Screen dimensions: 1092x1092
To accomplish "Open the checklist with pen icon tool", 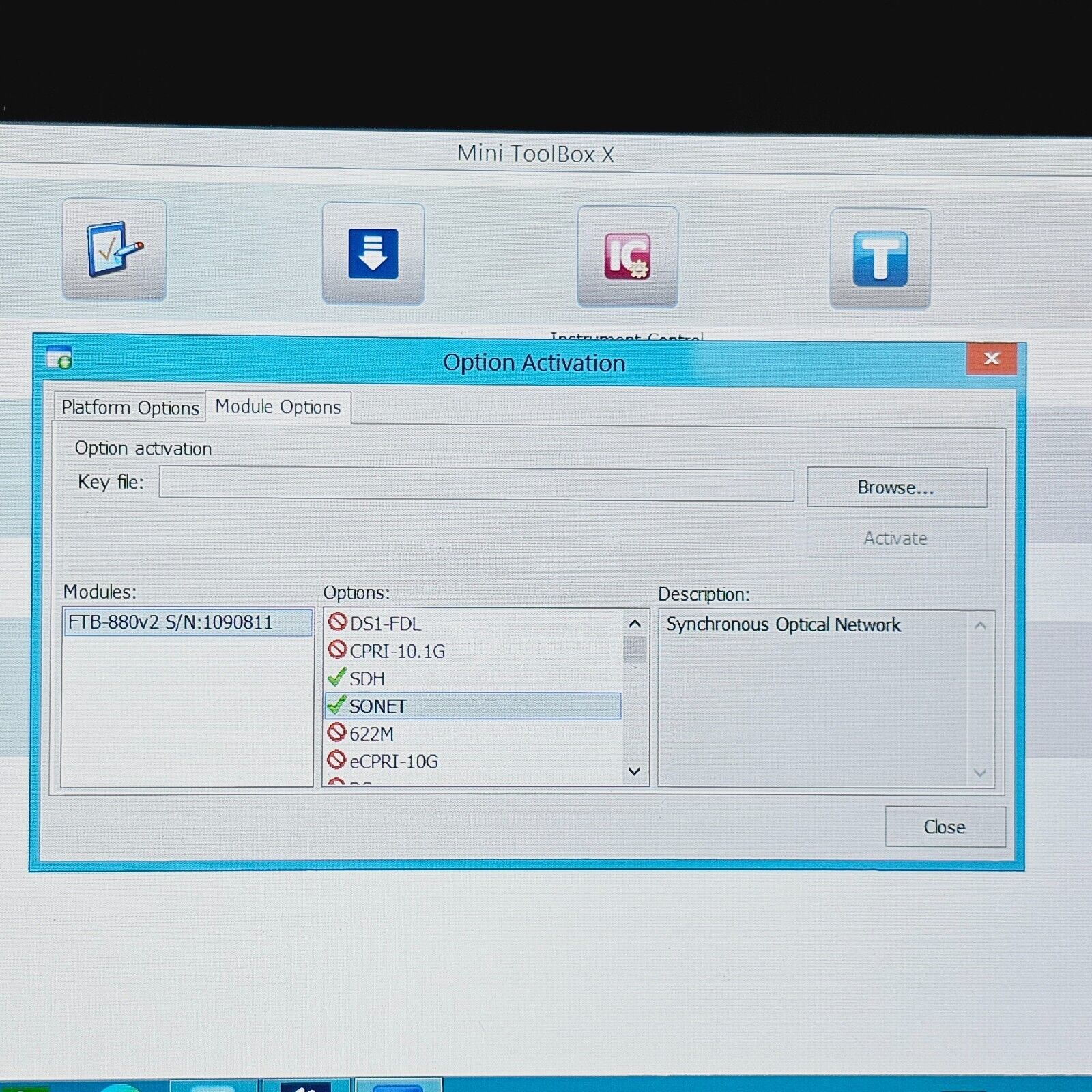I will tap(114, 250).
